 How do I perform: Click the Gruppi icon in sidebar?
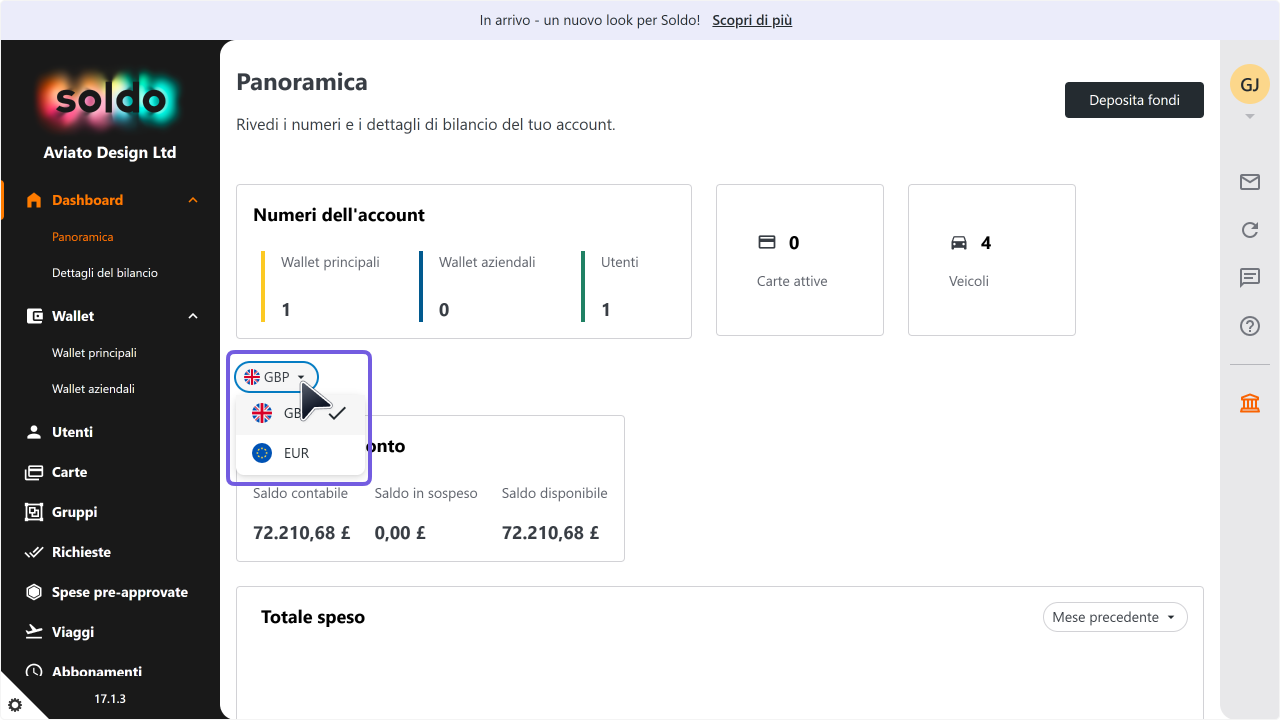(x=34, y=512)
